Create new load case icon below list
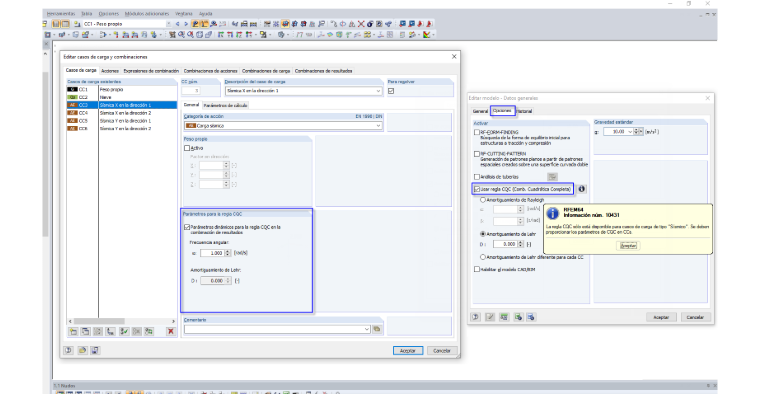Viewport: 760px width, 394px height. [73, 331]
